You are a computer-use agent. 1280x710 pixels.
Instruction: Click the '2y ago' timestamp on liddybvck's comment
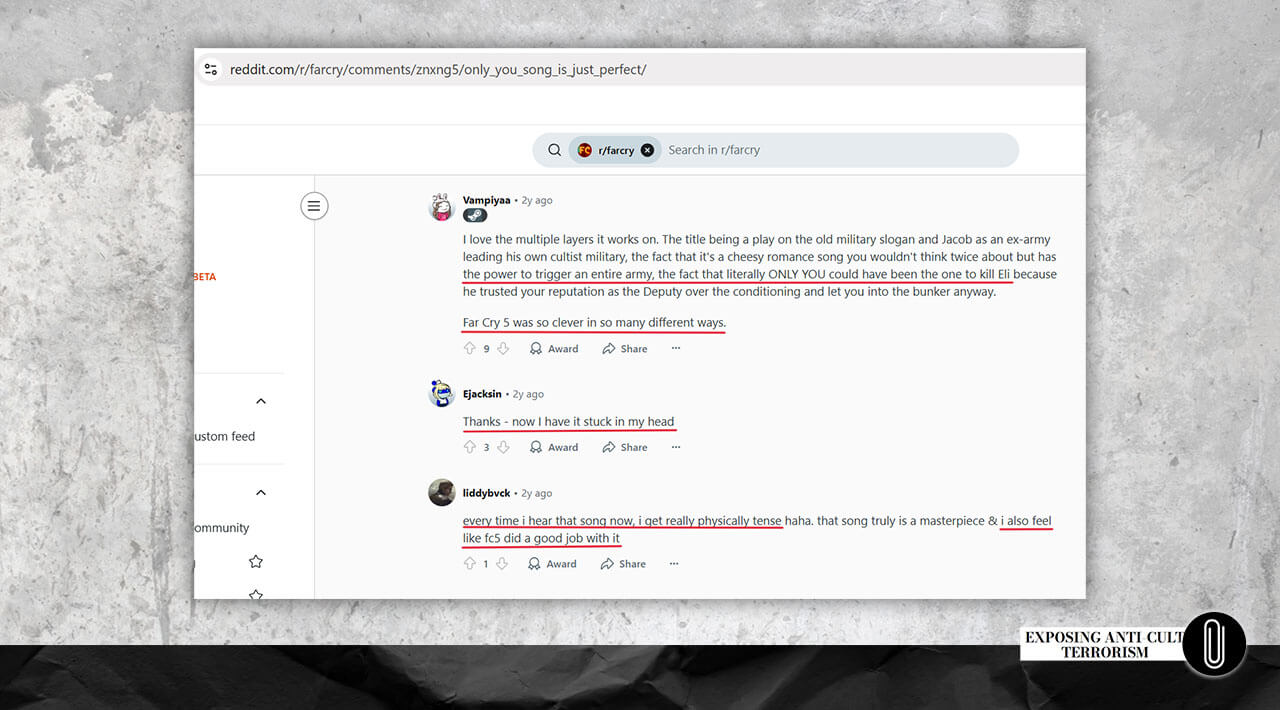(536, 493)
